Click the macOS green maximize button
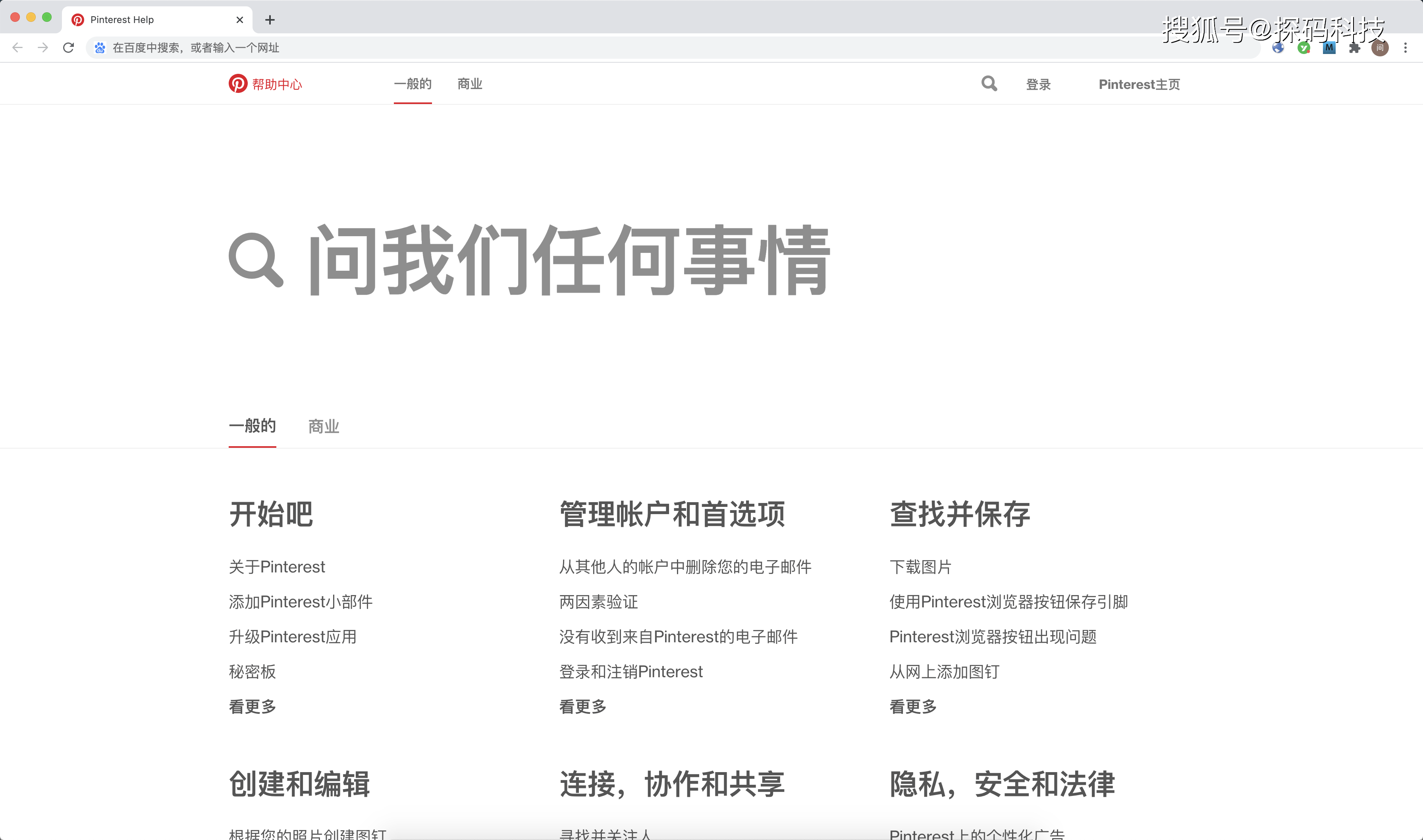Viewport: 1423px width, 840px height. click(47, 17)
